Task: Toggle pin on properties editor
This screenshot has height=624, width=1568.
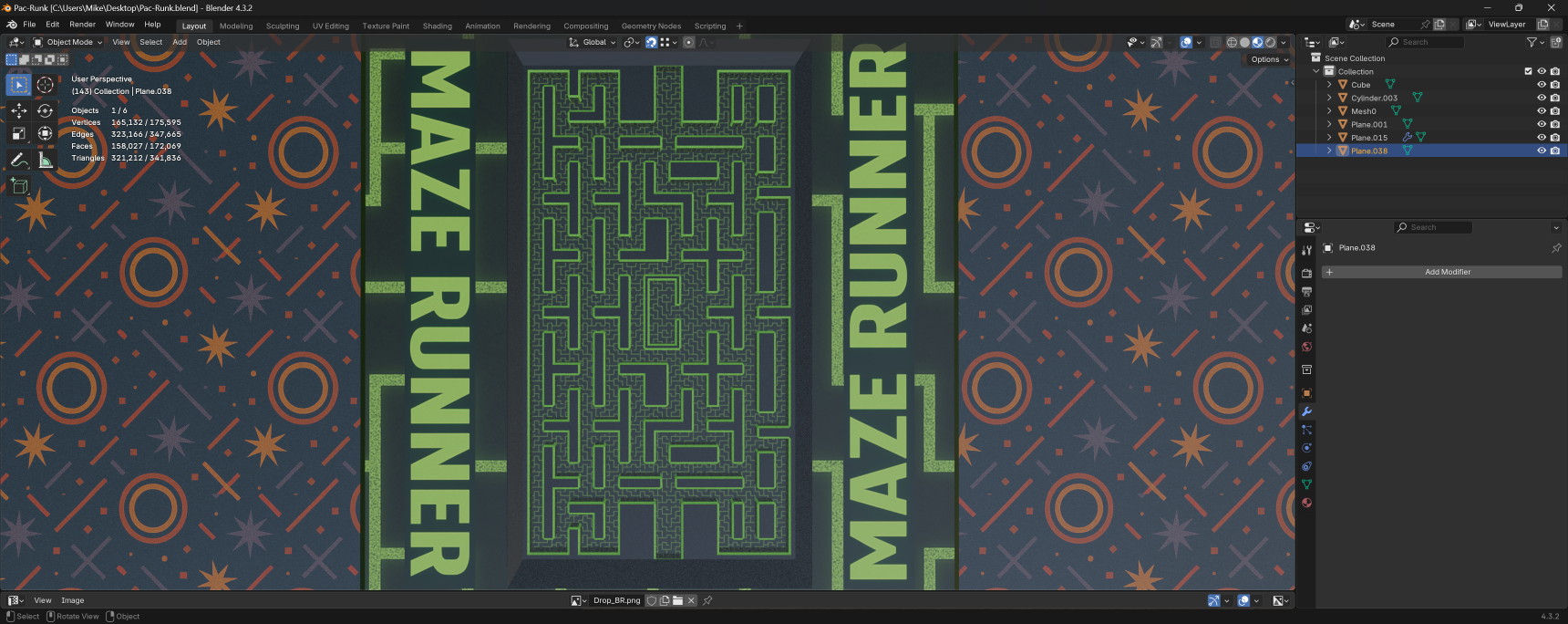Action: click(x=1556, y=248)
